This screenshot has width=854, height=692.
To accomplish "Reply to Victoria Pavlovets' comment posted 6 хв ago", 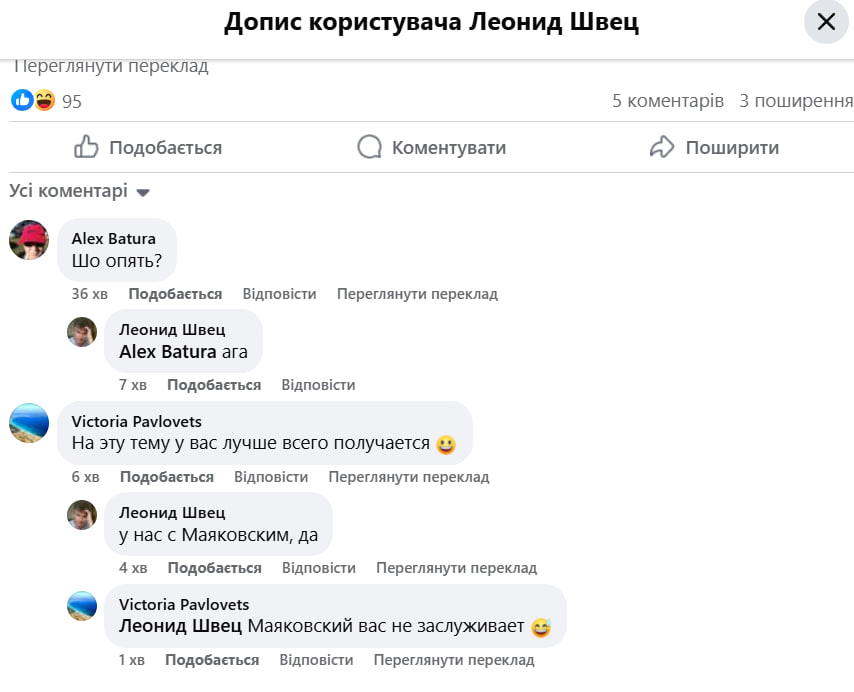I will click(x=271, y=477).
